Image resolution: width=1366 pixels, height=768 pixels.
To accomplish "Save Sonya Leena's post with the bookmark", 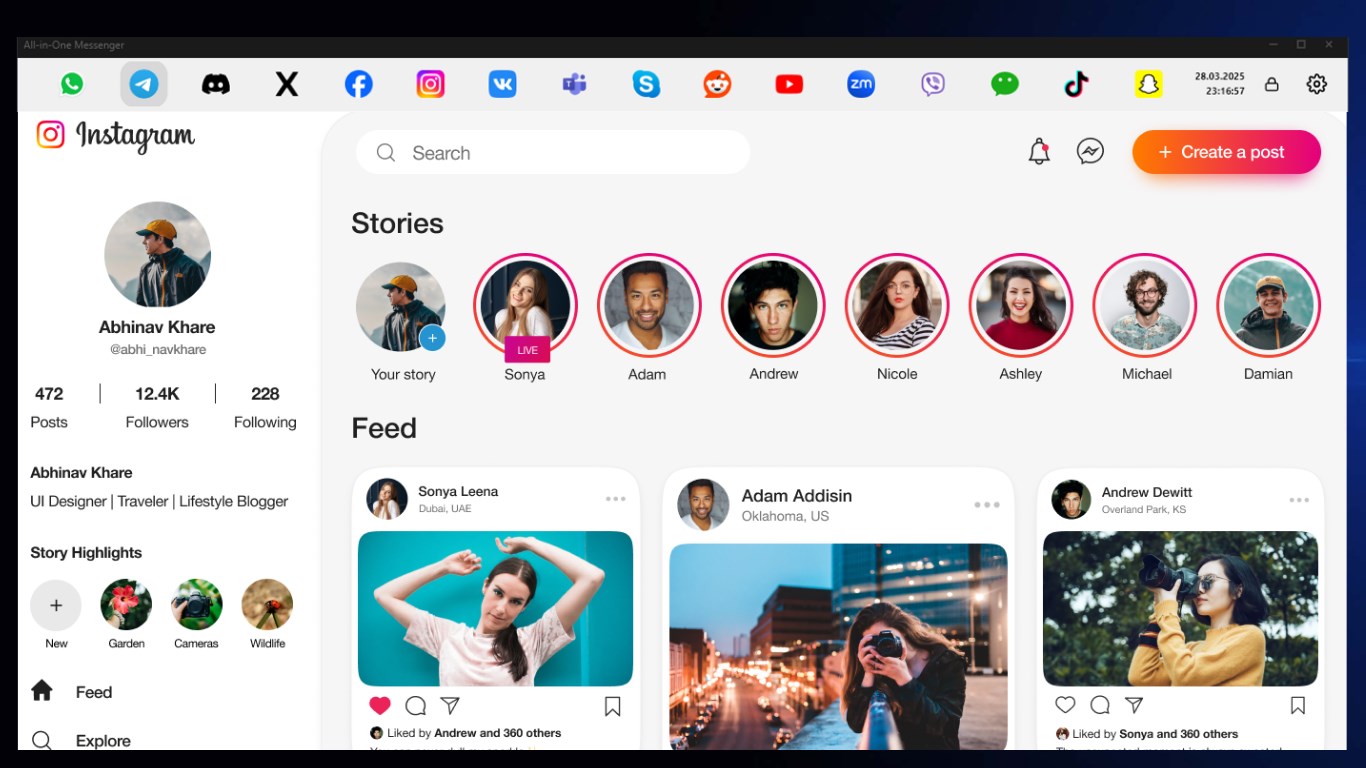I will (611, 705).
